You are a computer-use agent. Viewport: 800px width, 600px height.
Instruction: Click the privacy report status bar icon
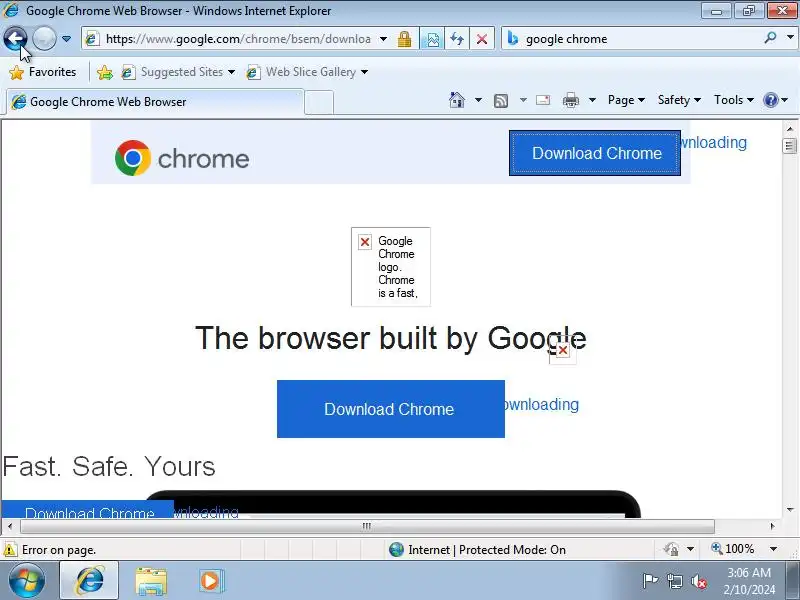[x=671, y=549]
